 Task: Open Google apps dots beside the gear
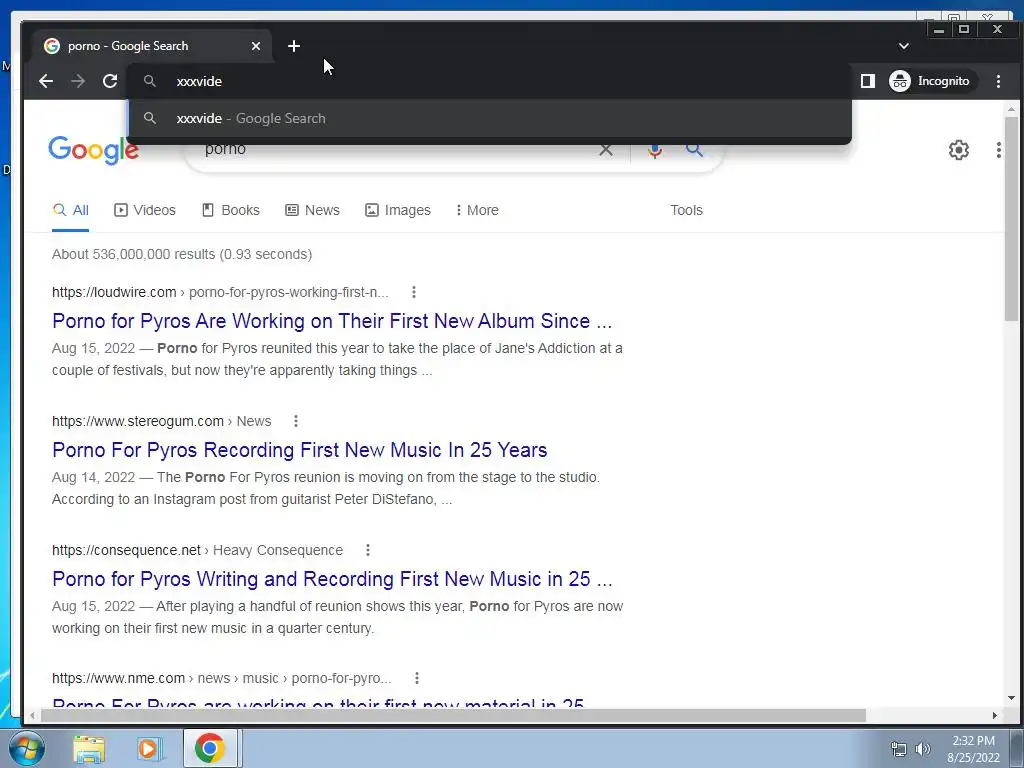[x=999, y=150]
